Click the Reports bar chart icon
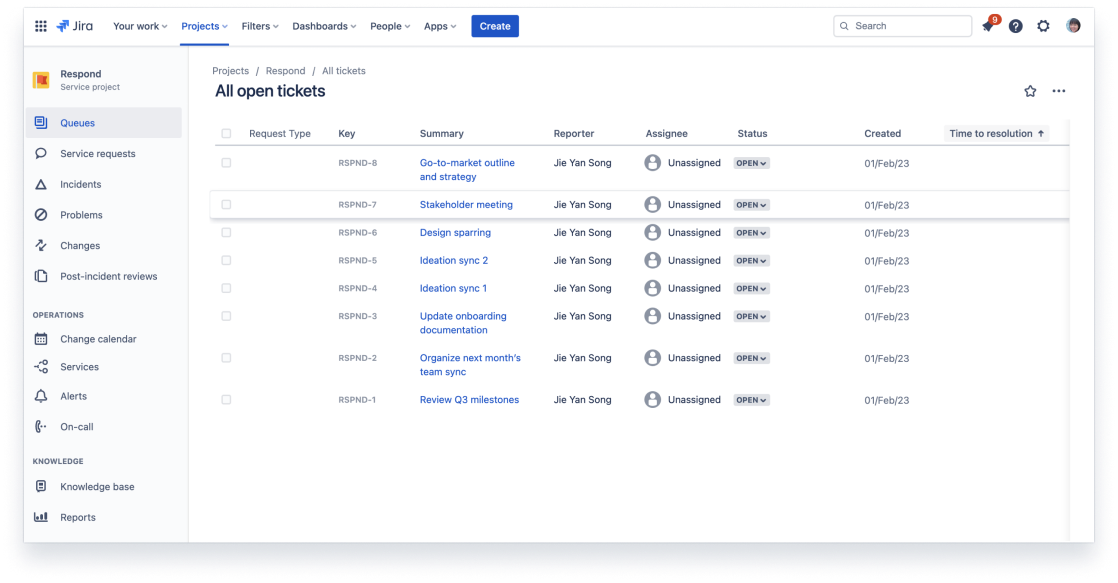Screen dimensions: 1118x583 click(x=41, y=517)
